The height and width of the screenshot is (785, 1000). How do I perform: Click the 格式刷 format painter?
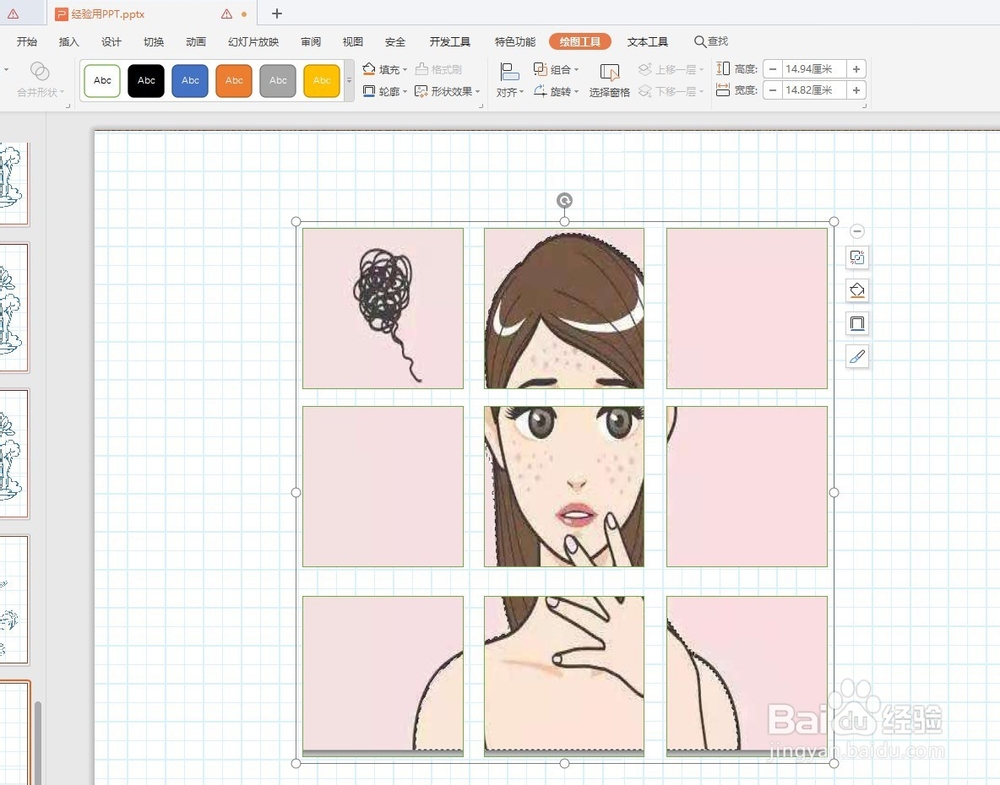click(x=438, y=69)
